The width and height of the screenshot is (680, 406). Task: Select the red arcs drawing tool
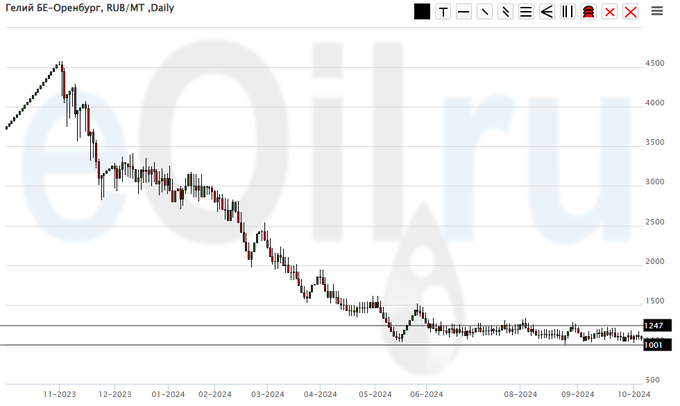coord(589,12)
